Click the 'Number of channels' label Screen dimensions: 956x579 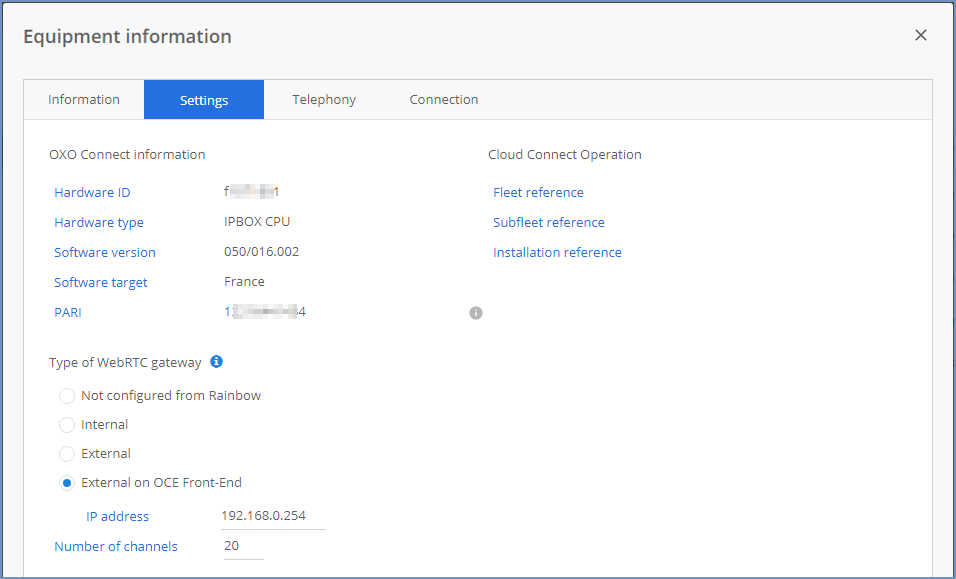(x=116, y=547)
